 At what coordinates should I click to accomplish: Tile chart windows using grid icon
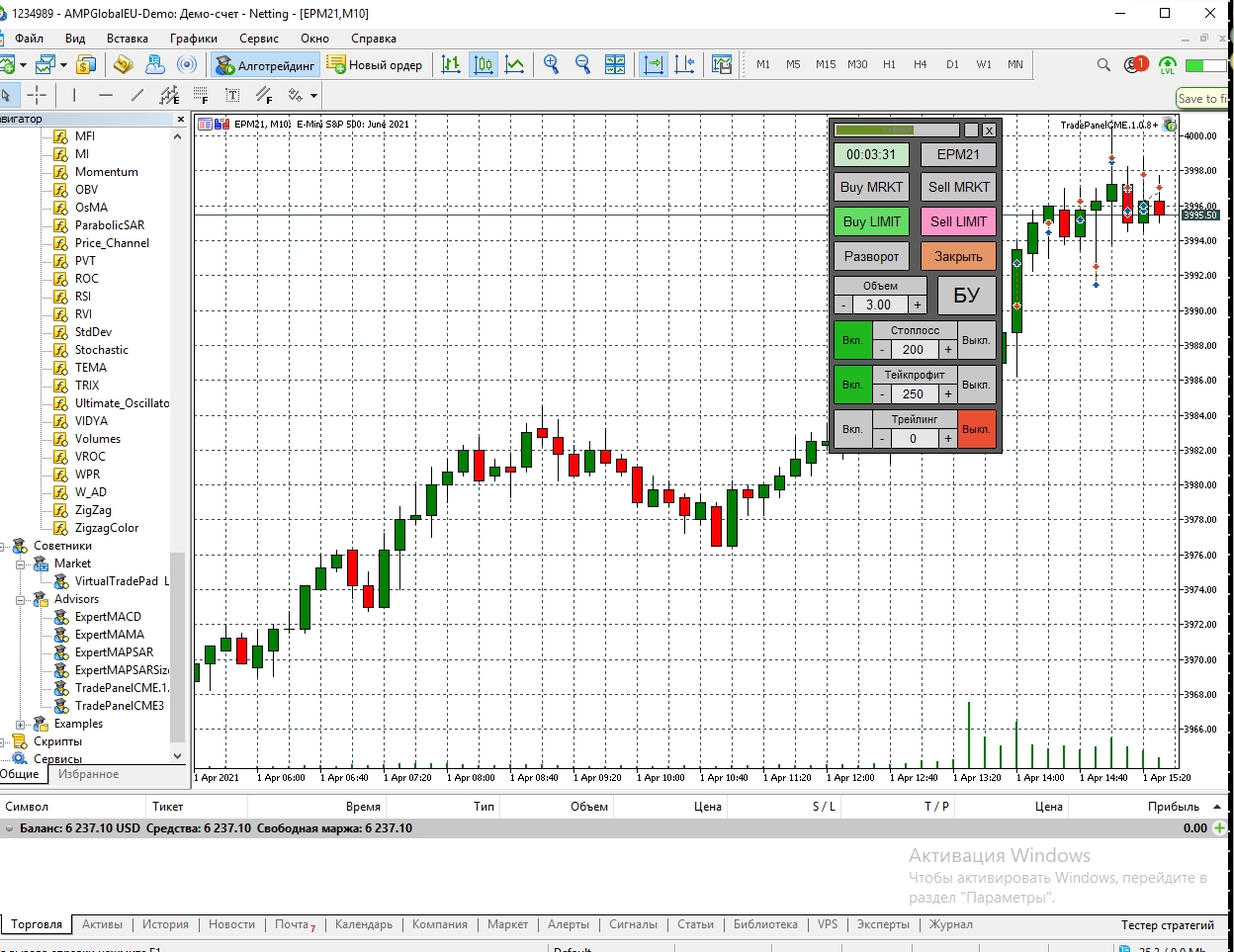(615, 65)
